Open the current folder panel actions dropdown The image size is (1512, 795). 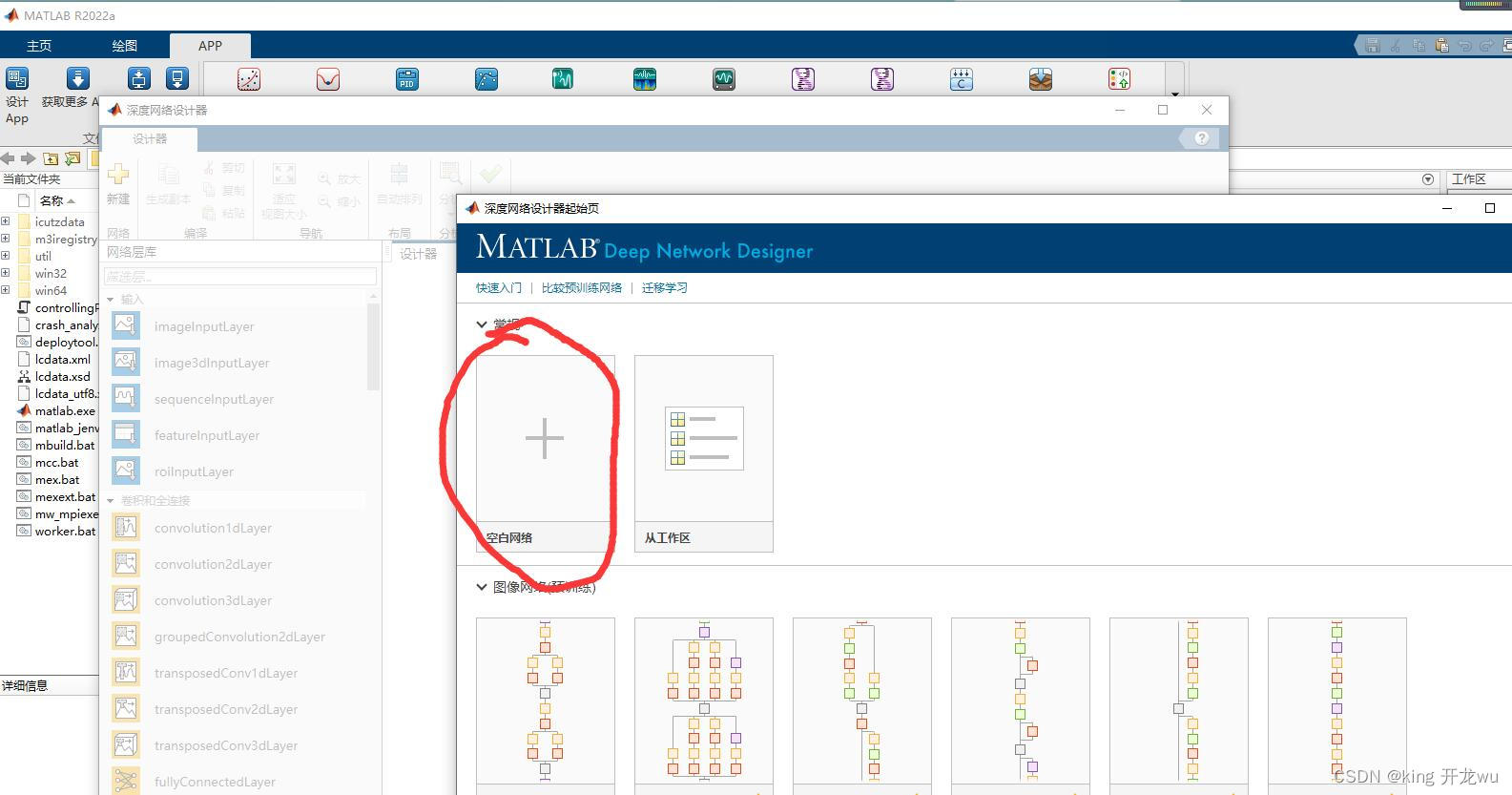click(1428, 179)
